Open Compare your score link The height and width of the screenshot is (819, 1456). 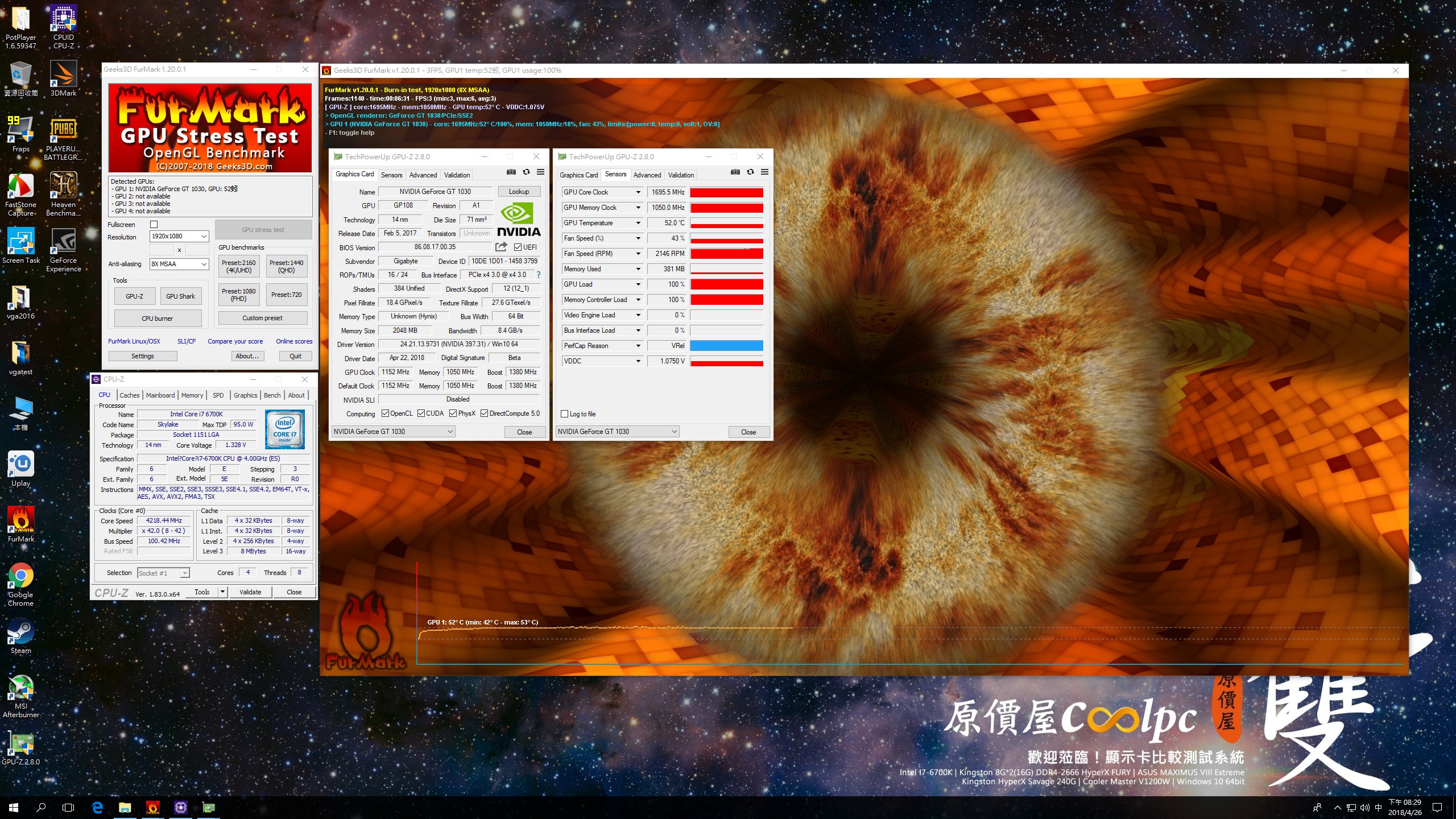(x=235, y=341)
